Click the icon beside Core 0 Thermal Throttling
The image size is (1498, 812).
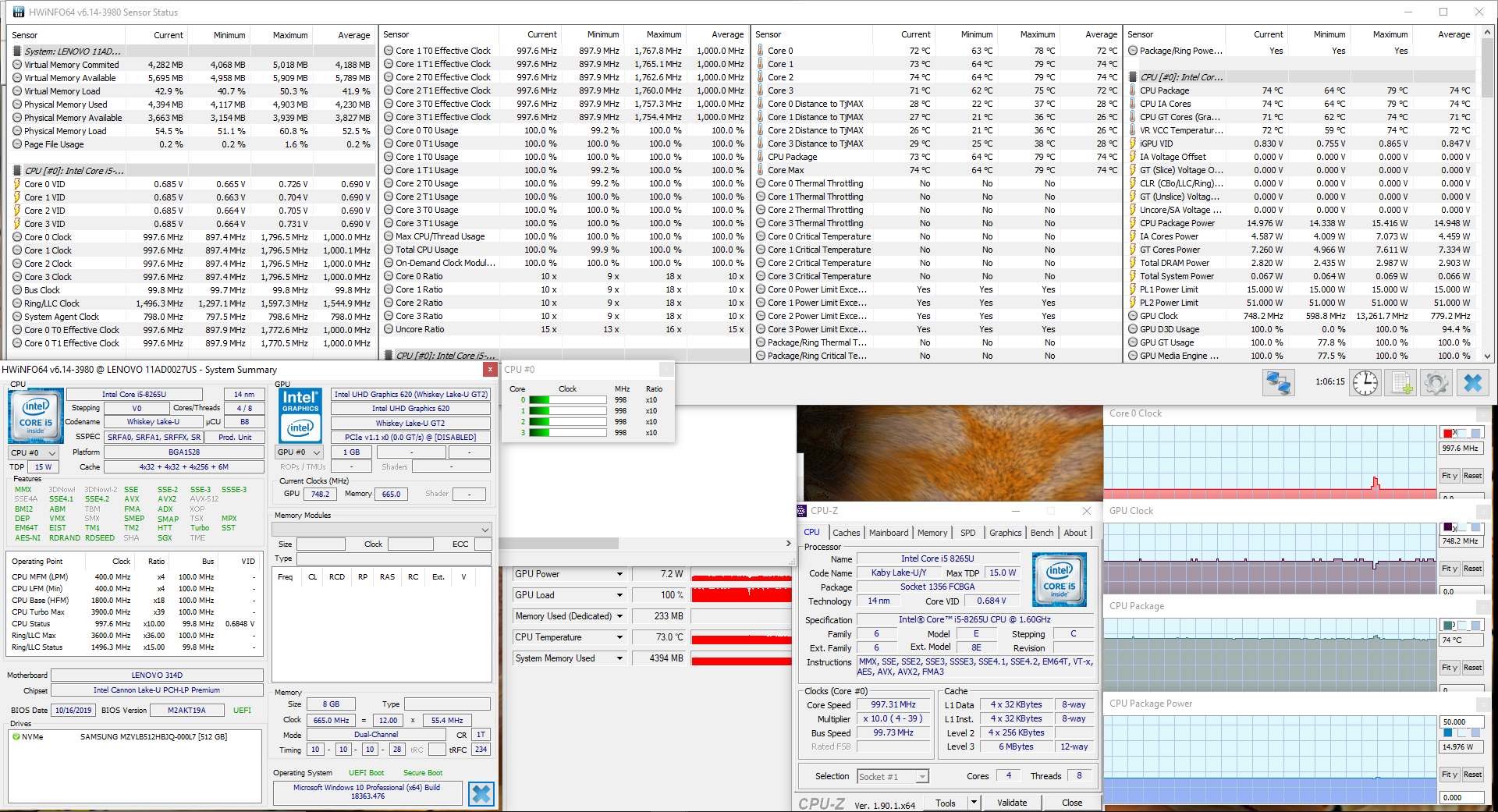(x=761, y=183)
